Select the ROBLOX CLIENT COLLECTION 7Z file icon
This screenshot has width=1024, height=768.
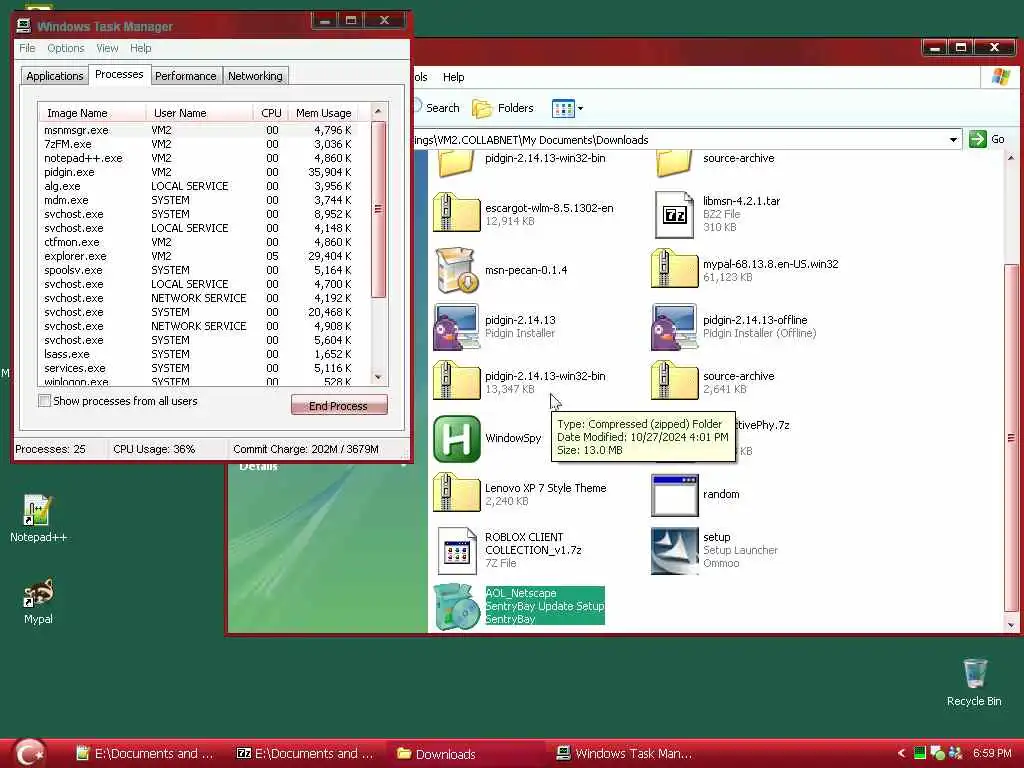(456, 551)
